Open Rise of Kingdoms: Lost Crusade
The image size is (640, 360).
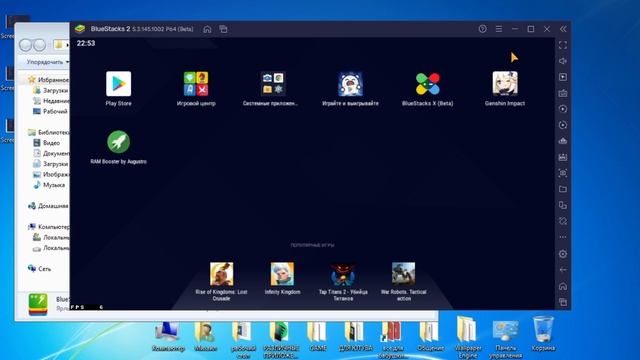(222, 274)
